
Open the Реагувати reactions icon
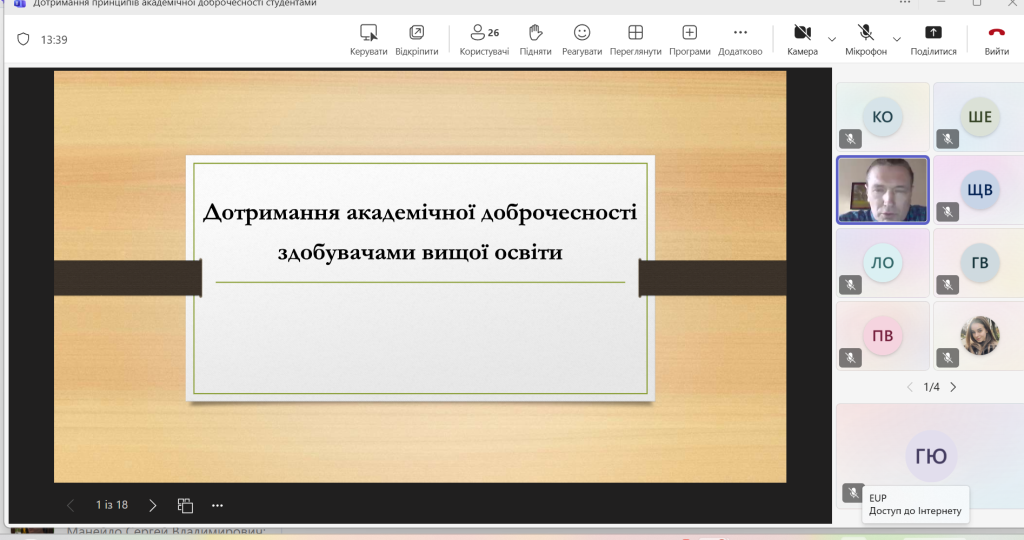click(x=581, y=33)
